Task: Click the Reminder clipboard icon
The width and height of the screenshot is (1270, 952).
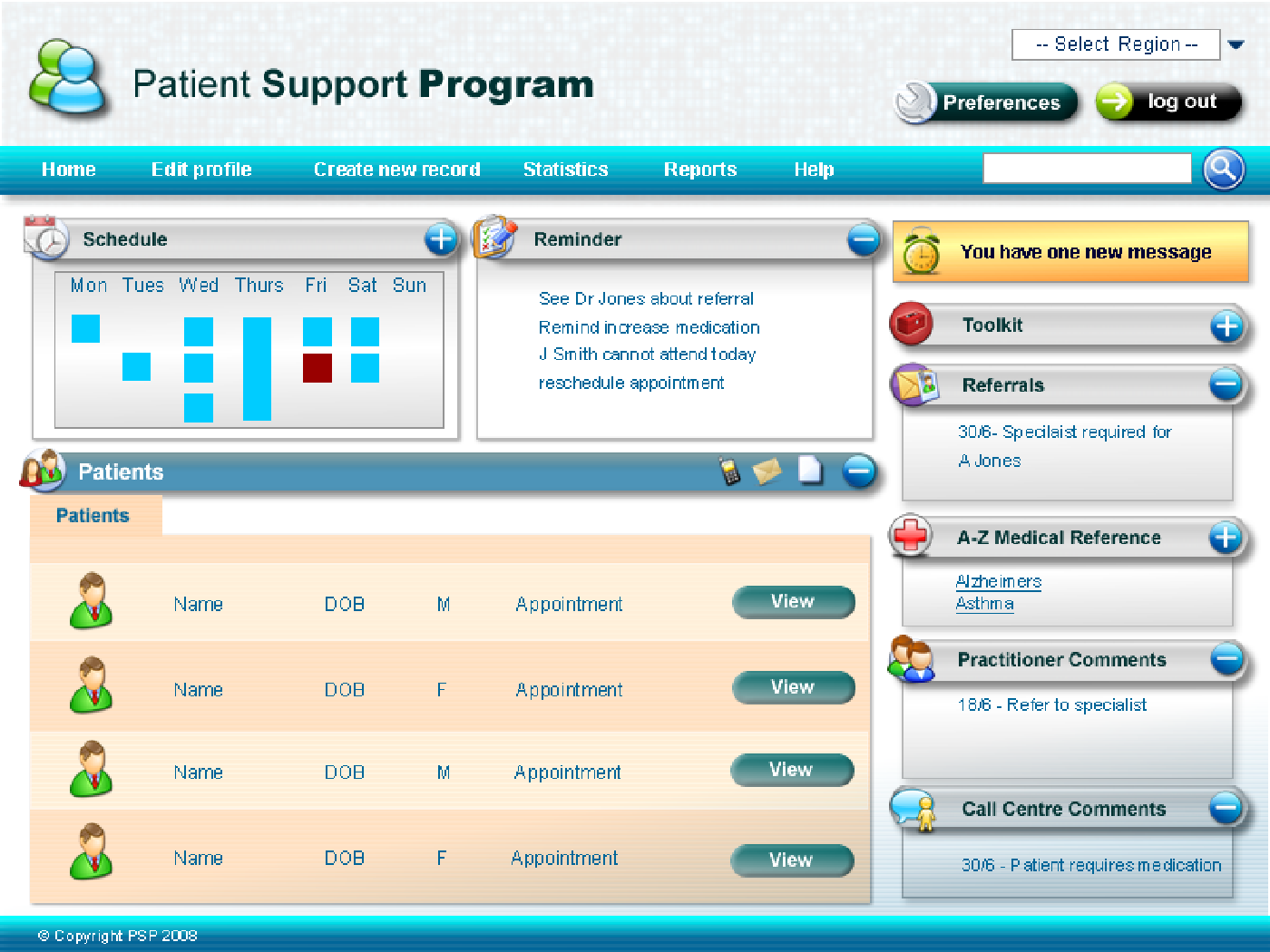Action: pyautogui.click(x=495, y=237)
